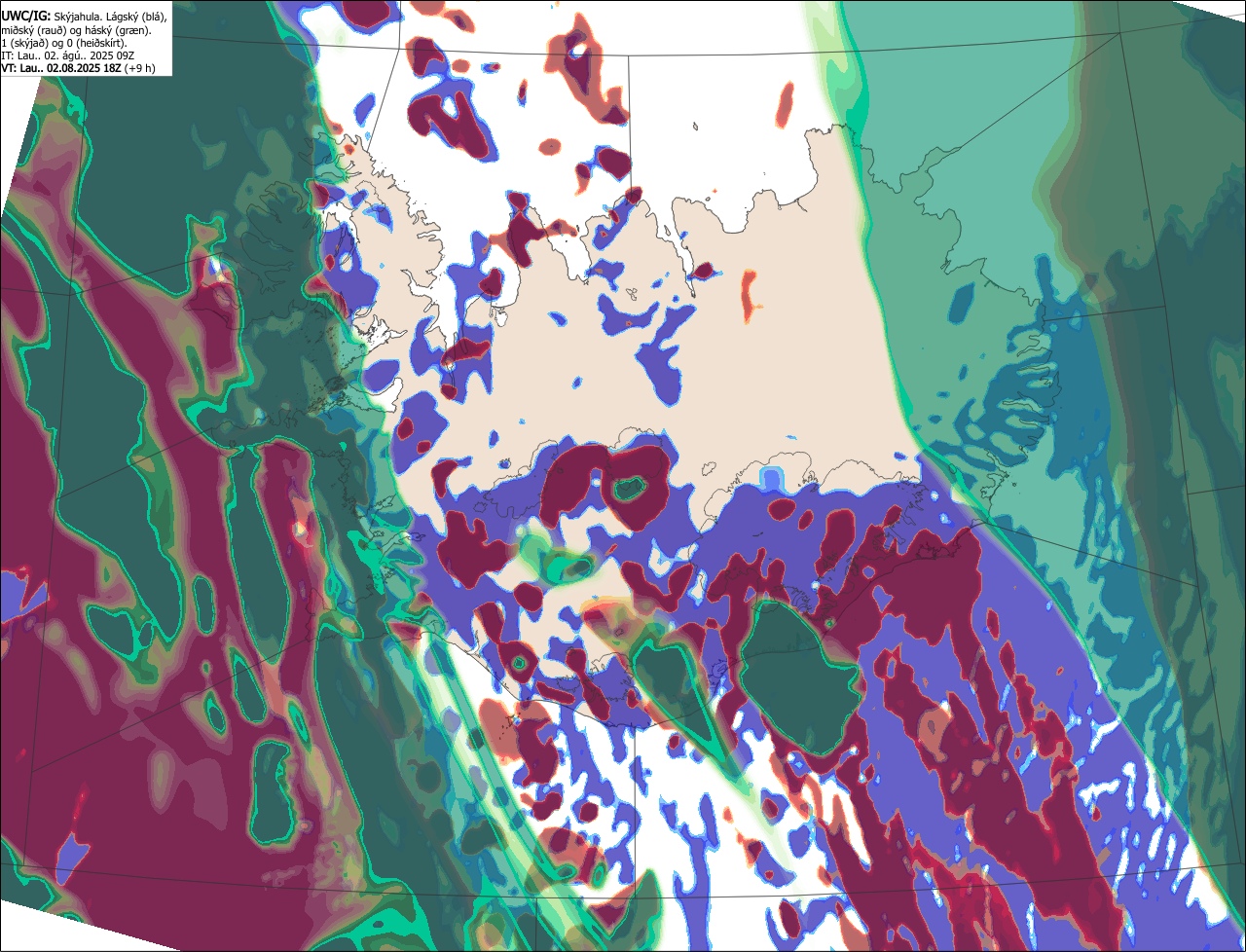This screenshot has height=952, width=1246.
Task: Click the "Lágský (blá)" legend text
Action: click(136, 18)
